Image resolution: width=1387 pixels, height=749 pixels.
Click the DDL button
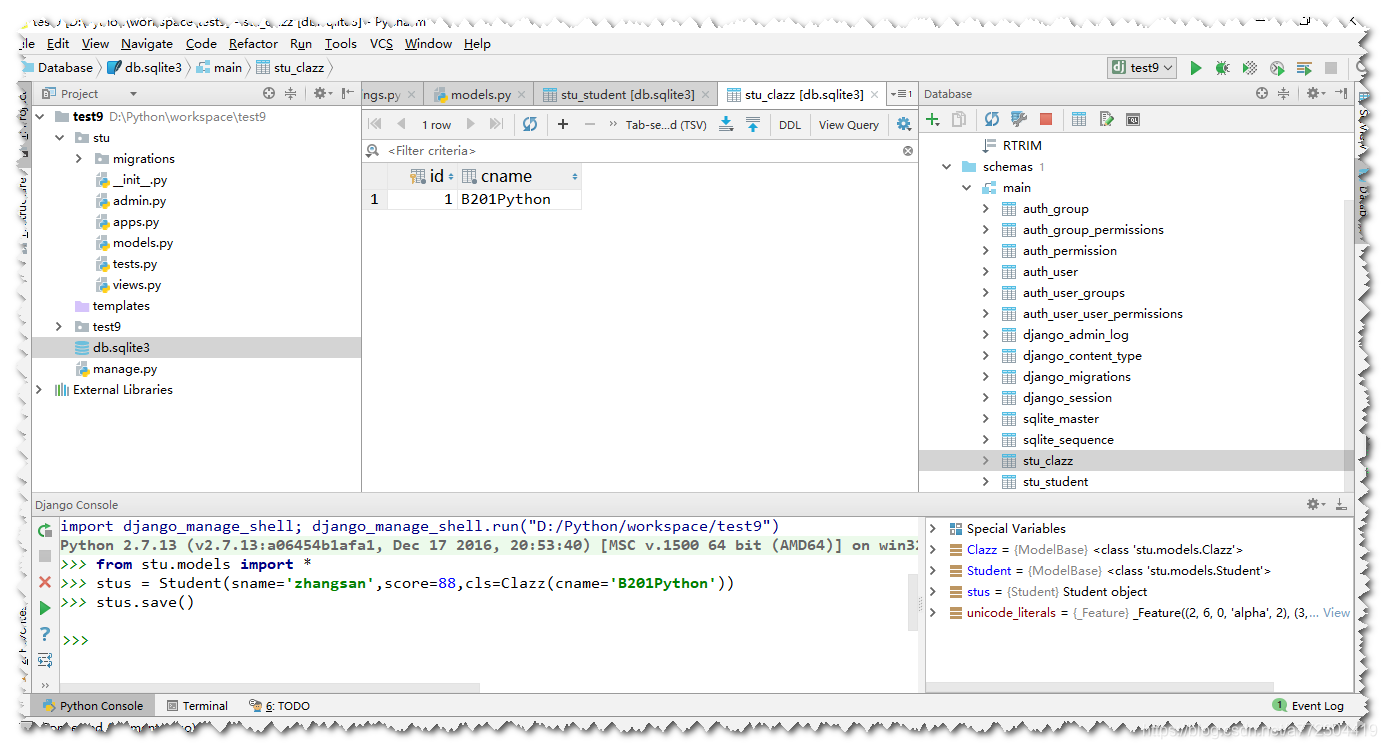point(789,124)
